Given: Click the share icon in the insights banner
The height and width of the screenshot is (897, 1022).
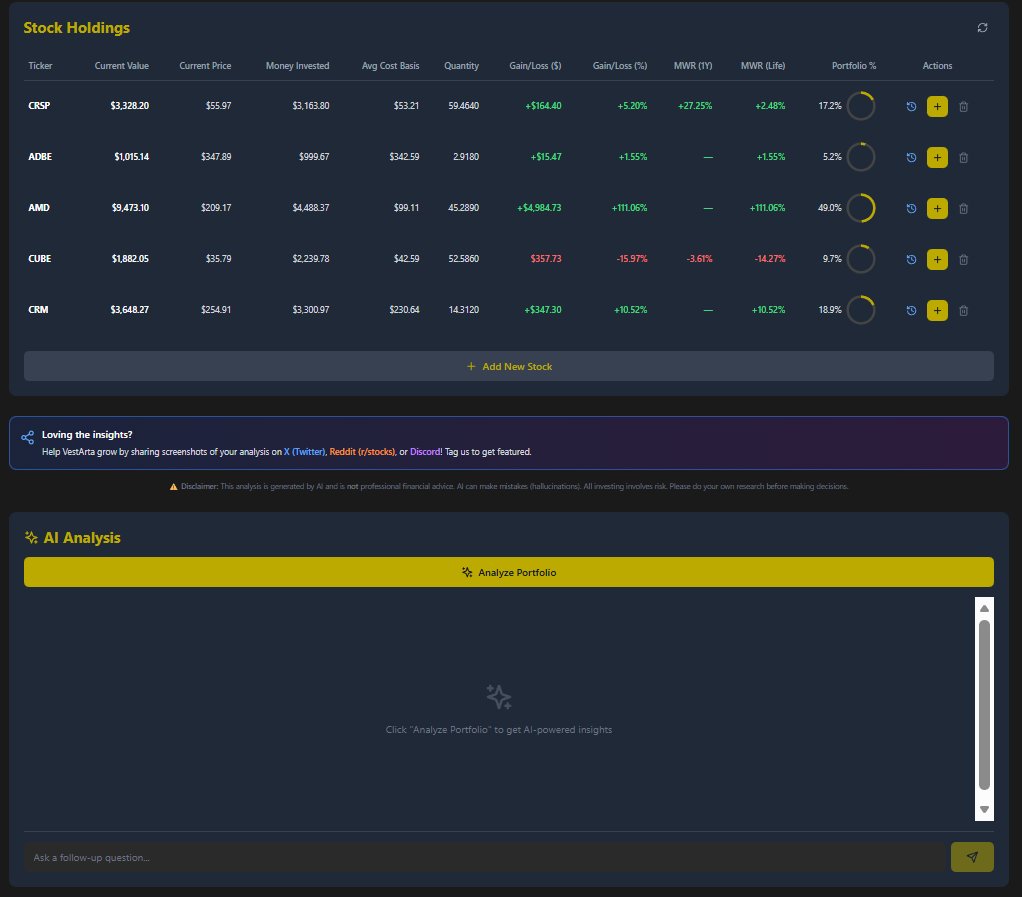Looking at the screenshot, I should 27,437.
